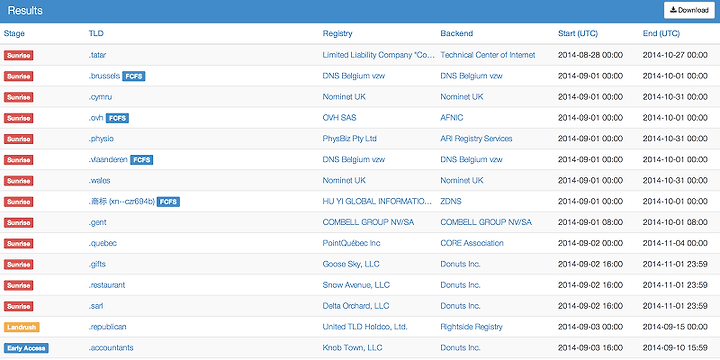Open Nominet UK registry in .cymru row
The width and height of the screenshot is (720, 360).
click(344, 97)
